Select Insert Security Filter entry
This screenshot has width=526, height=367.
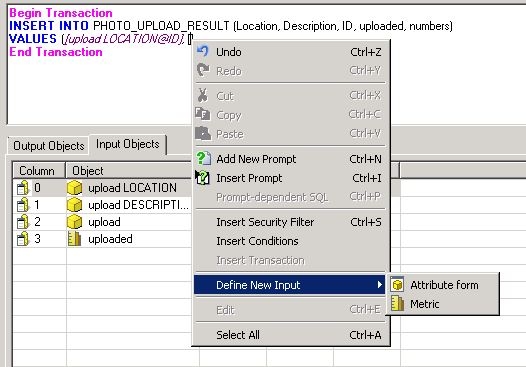click(x=291, y=222)
